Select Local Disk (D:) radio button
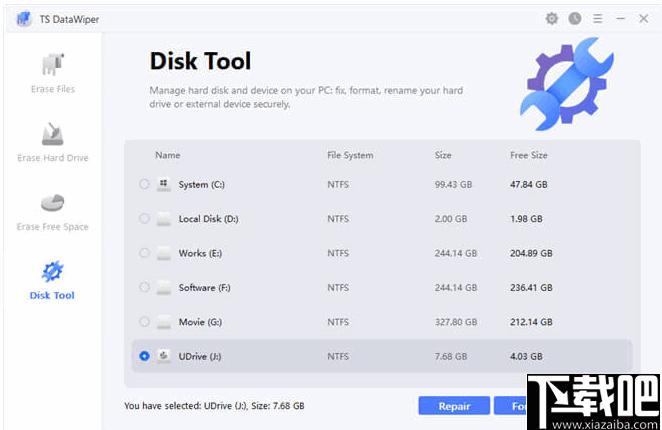Screen dimensions: 662x430 [x=144, y=218]
